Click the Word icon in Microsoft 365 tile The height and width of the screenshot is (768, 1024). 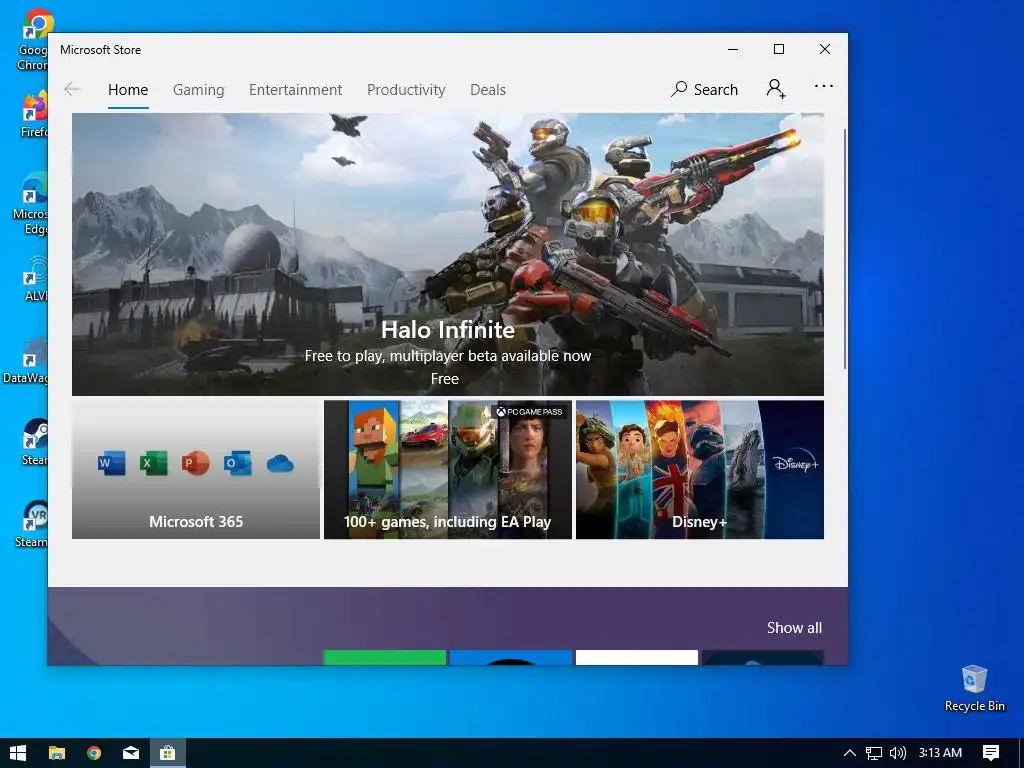point(111,464)
